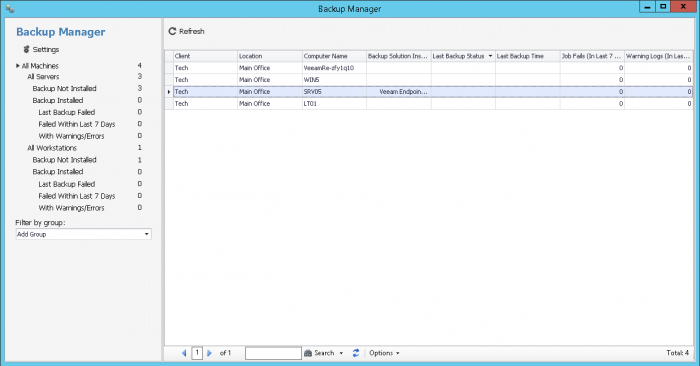700x366 pixels.
Task: Select the SRV05 computer name cell
Action: point(334,92)
